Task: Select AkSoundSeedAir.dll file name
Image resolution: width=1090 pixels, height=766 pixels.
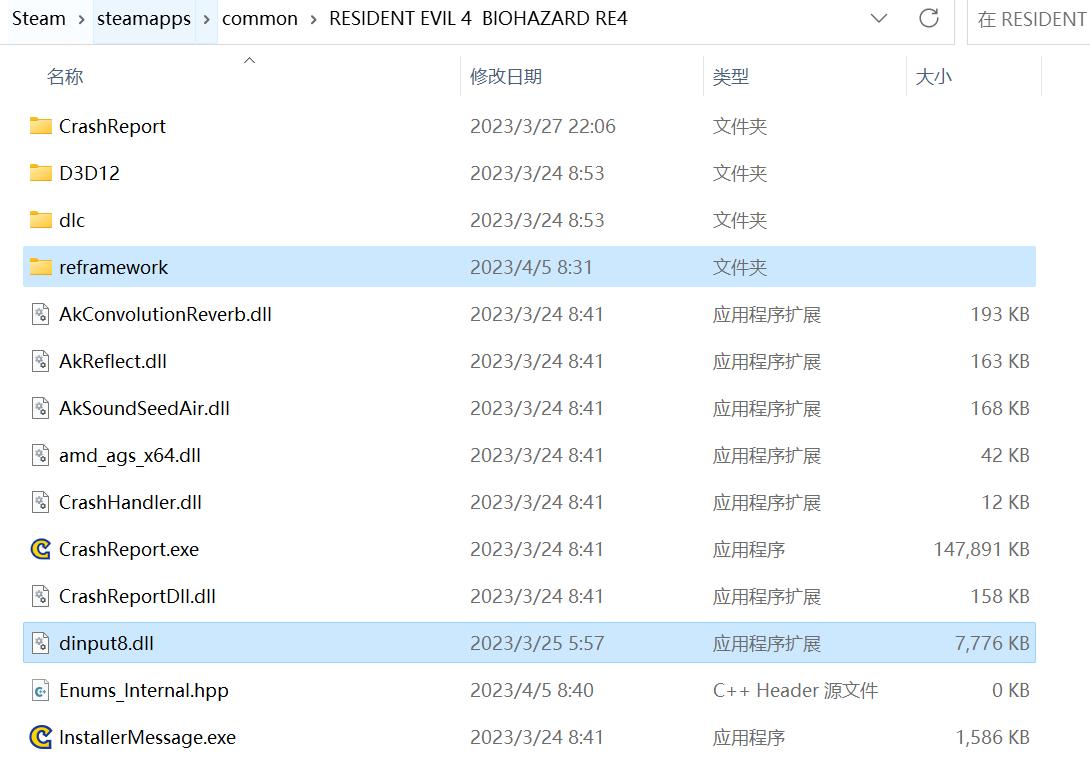Action: pyautogui.click(x=145, y=408)
